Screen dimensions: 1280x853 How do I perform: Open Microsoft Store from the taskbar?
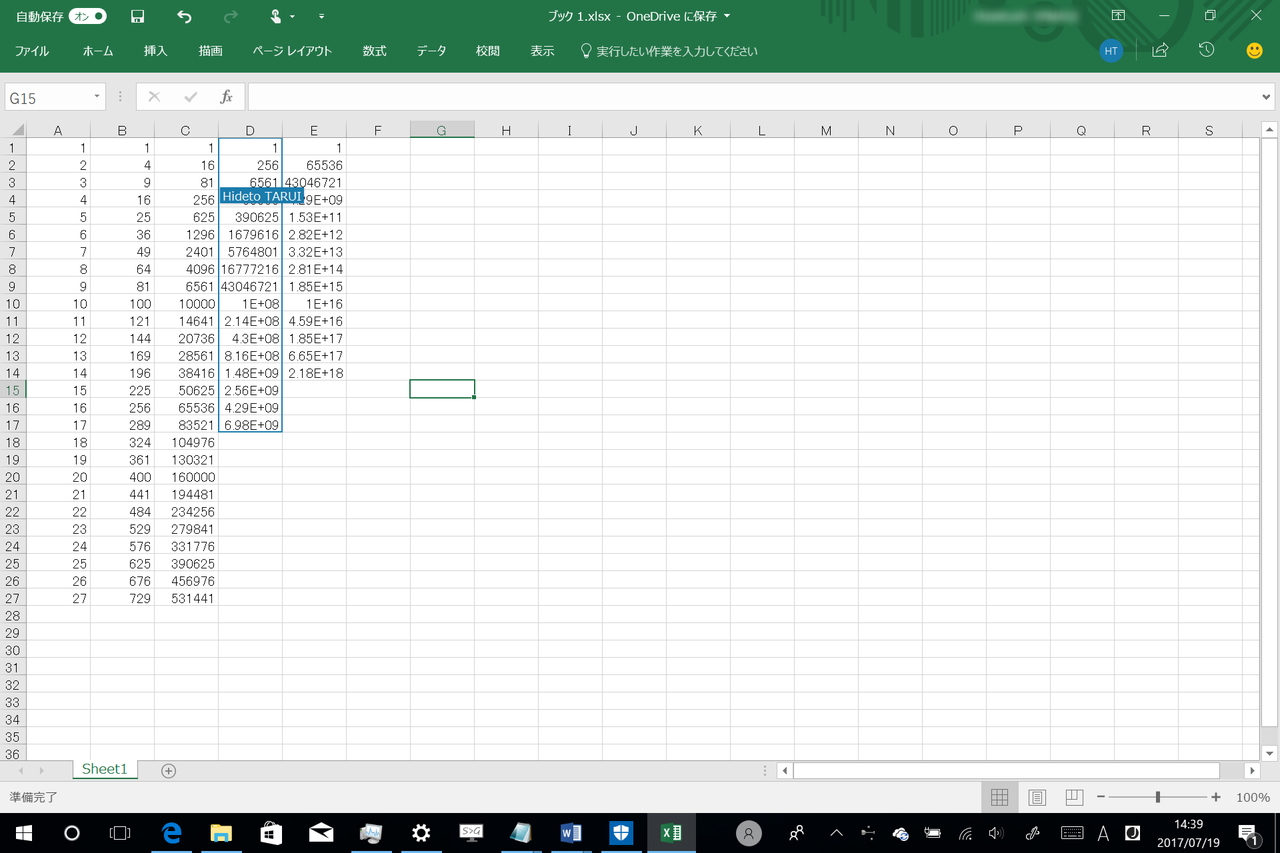(x=271, y=833)
